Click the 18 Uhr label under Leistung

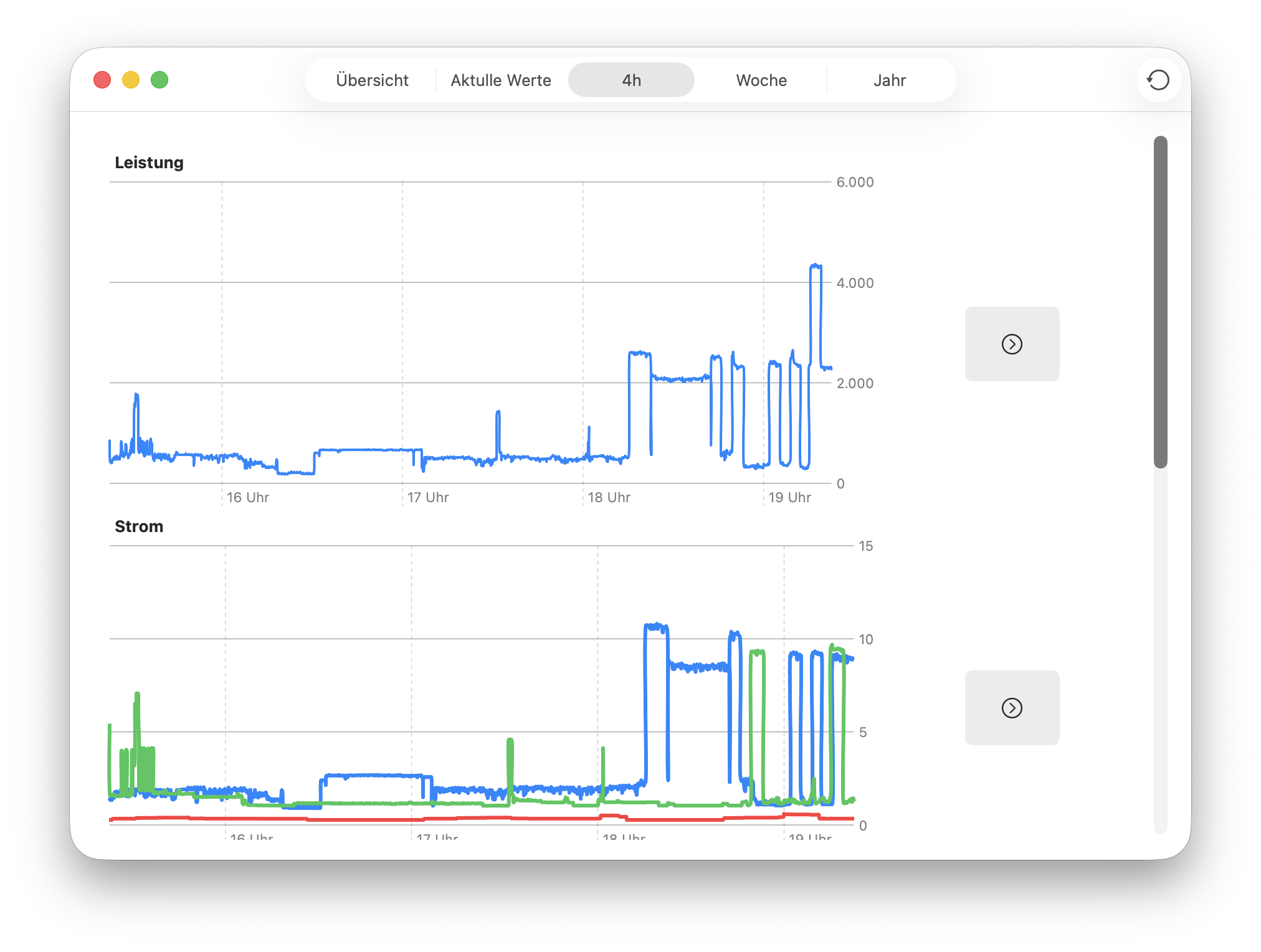pos(609,497)
